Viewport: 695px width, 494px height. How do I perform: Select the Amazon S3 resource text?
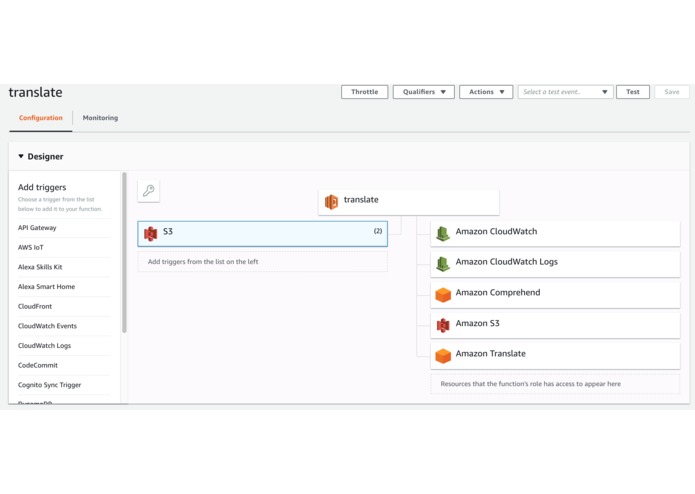tap(477, 323)
